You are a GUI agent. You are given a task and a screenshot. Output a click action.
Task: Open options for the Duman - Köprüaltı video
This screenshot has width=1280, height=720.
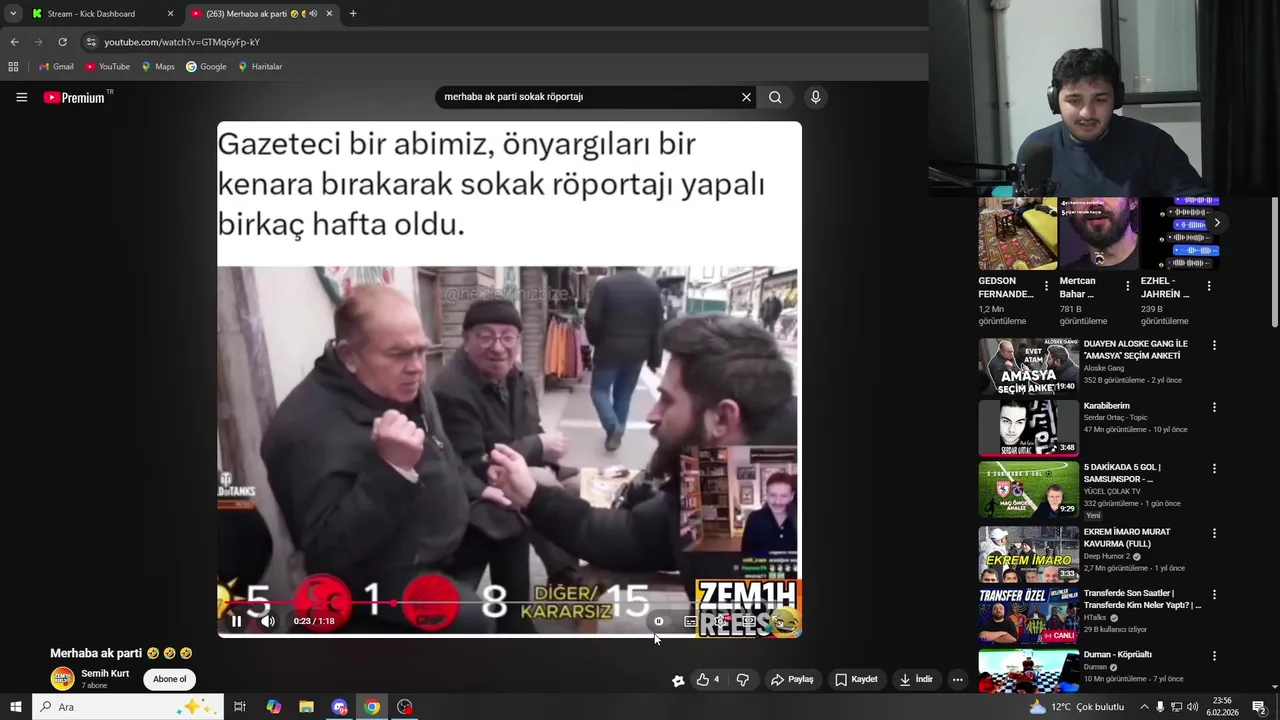tap(1214, 656)
